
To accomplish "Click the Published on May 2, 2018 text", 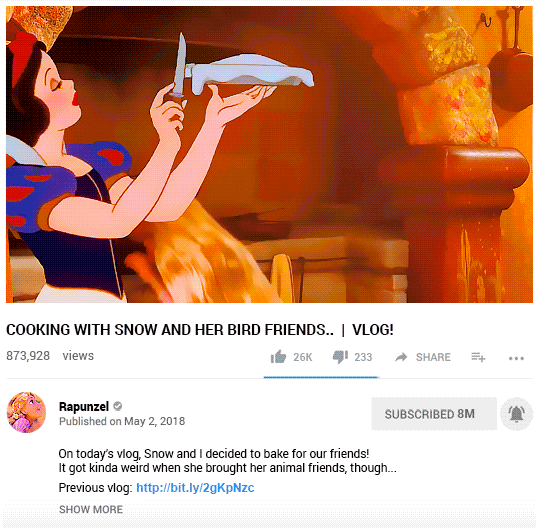I will tap(122, 421).
